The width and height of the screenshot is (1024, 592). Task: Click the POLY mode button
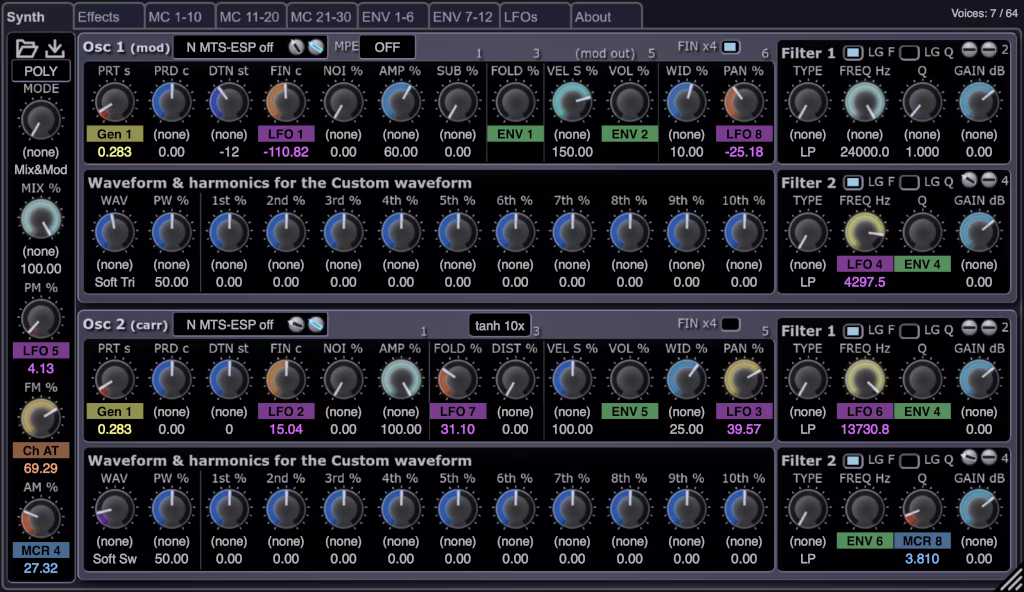click(40, 70)
